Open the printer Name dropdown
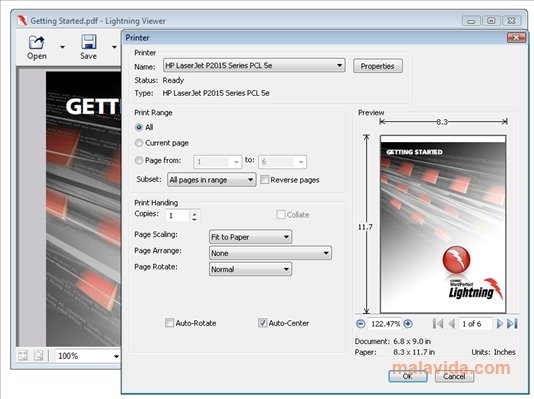The width and height of the screenshot is (534, 399). click(x=254, y=65)
